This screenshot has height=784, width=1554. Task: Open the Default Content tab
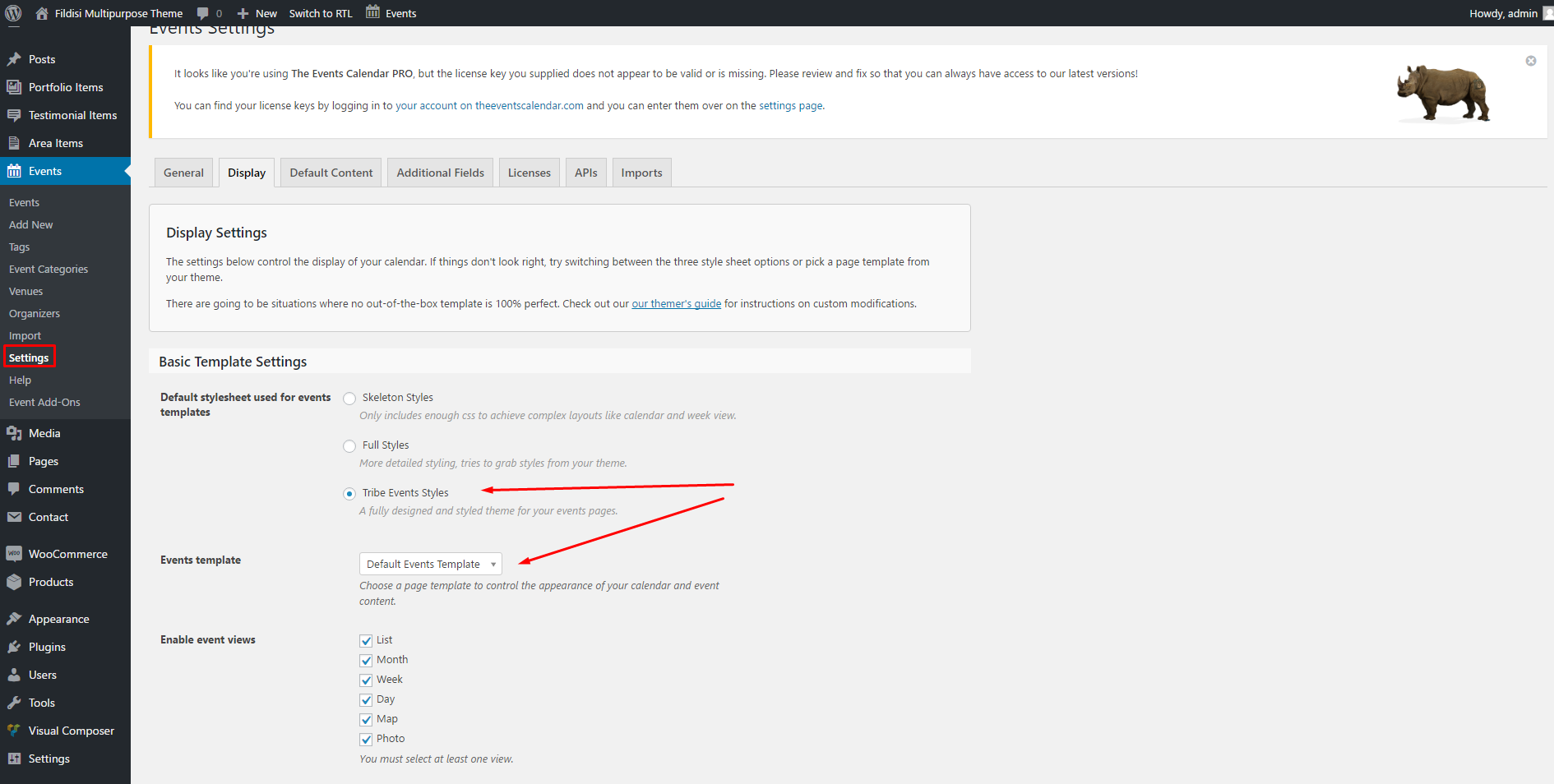[x=331, y=173]
